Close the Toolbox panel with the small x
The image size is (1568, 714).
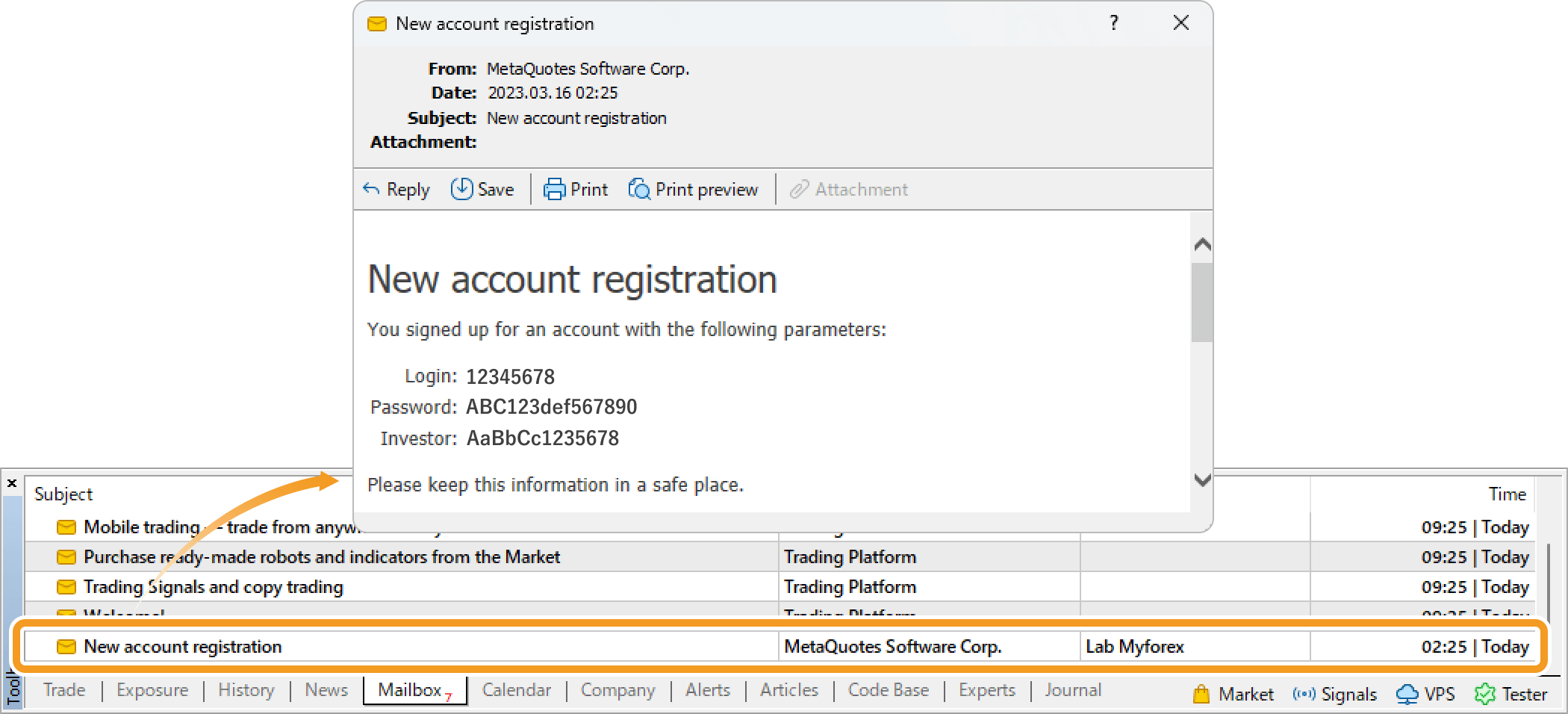point(12,483)
